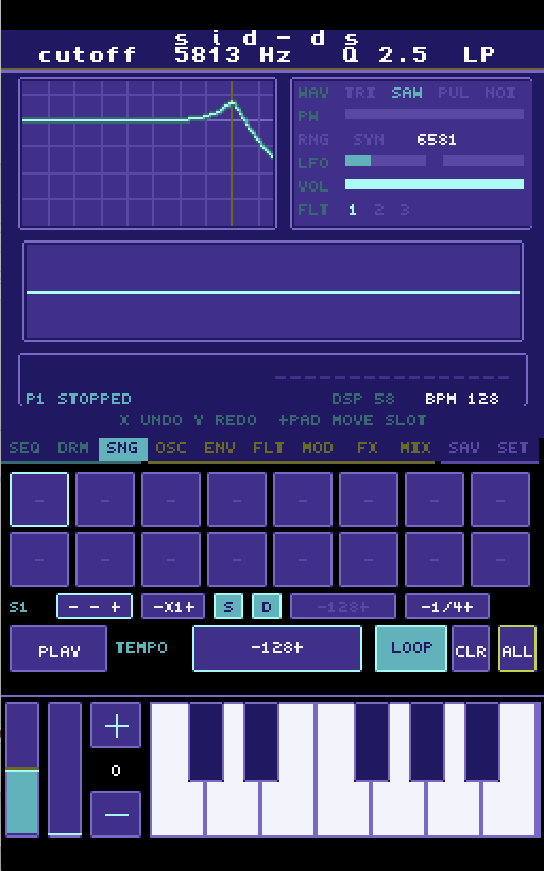544x871 pixels.
Task: Switch to the OSC tab
Action: coord(171,448)
